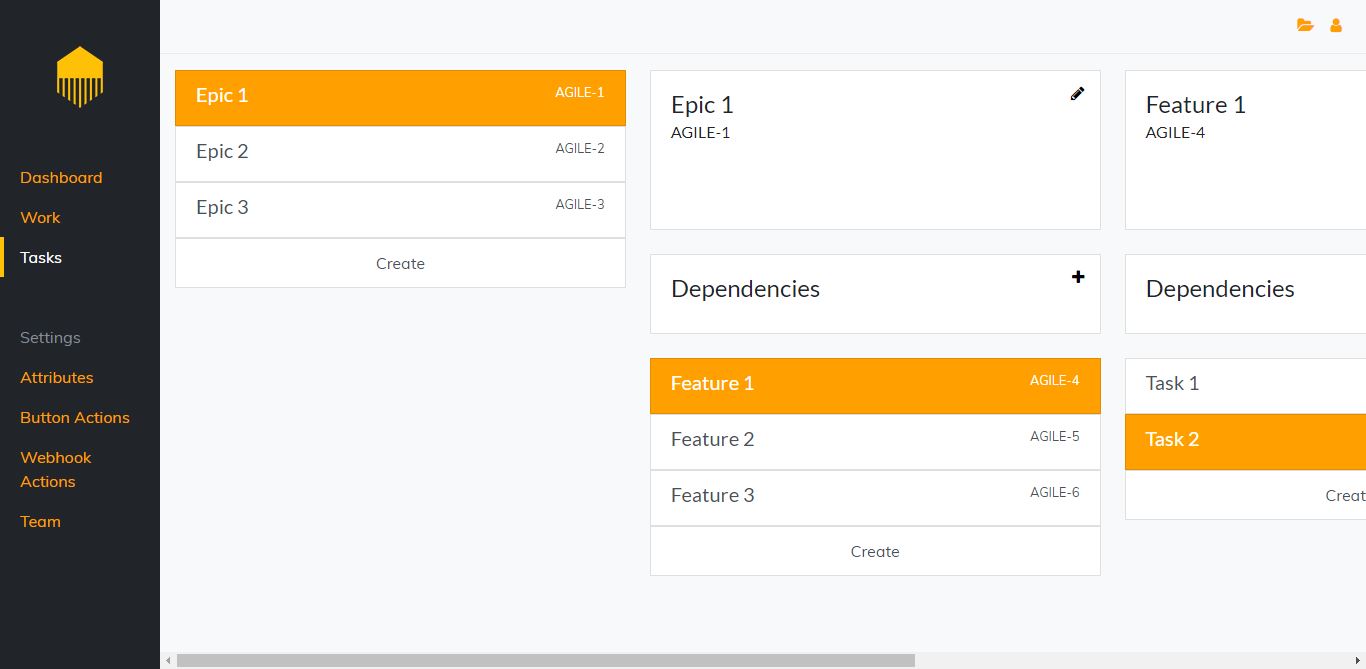Click the scrollbar left arrow
Viewport: 1366px width, 669px height.
coord(168,660)
